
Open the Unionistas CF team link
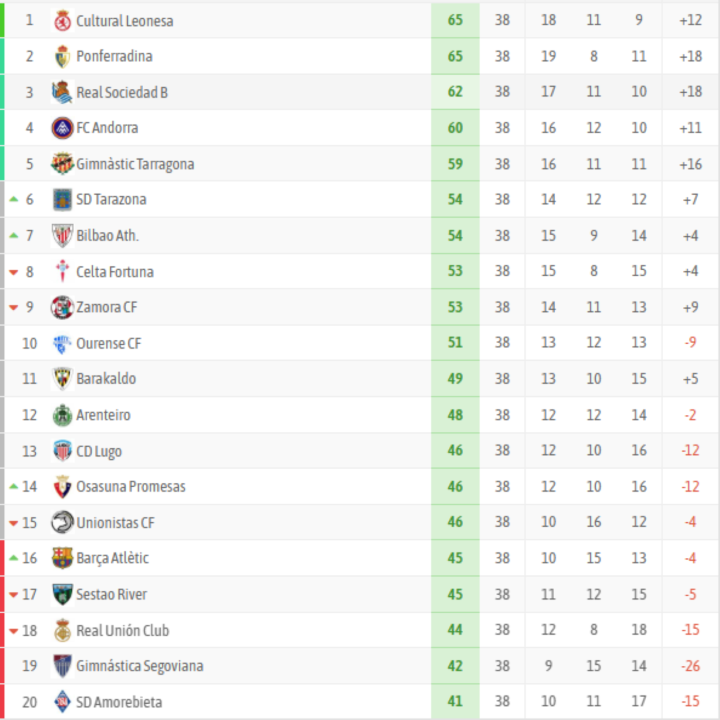115,523
